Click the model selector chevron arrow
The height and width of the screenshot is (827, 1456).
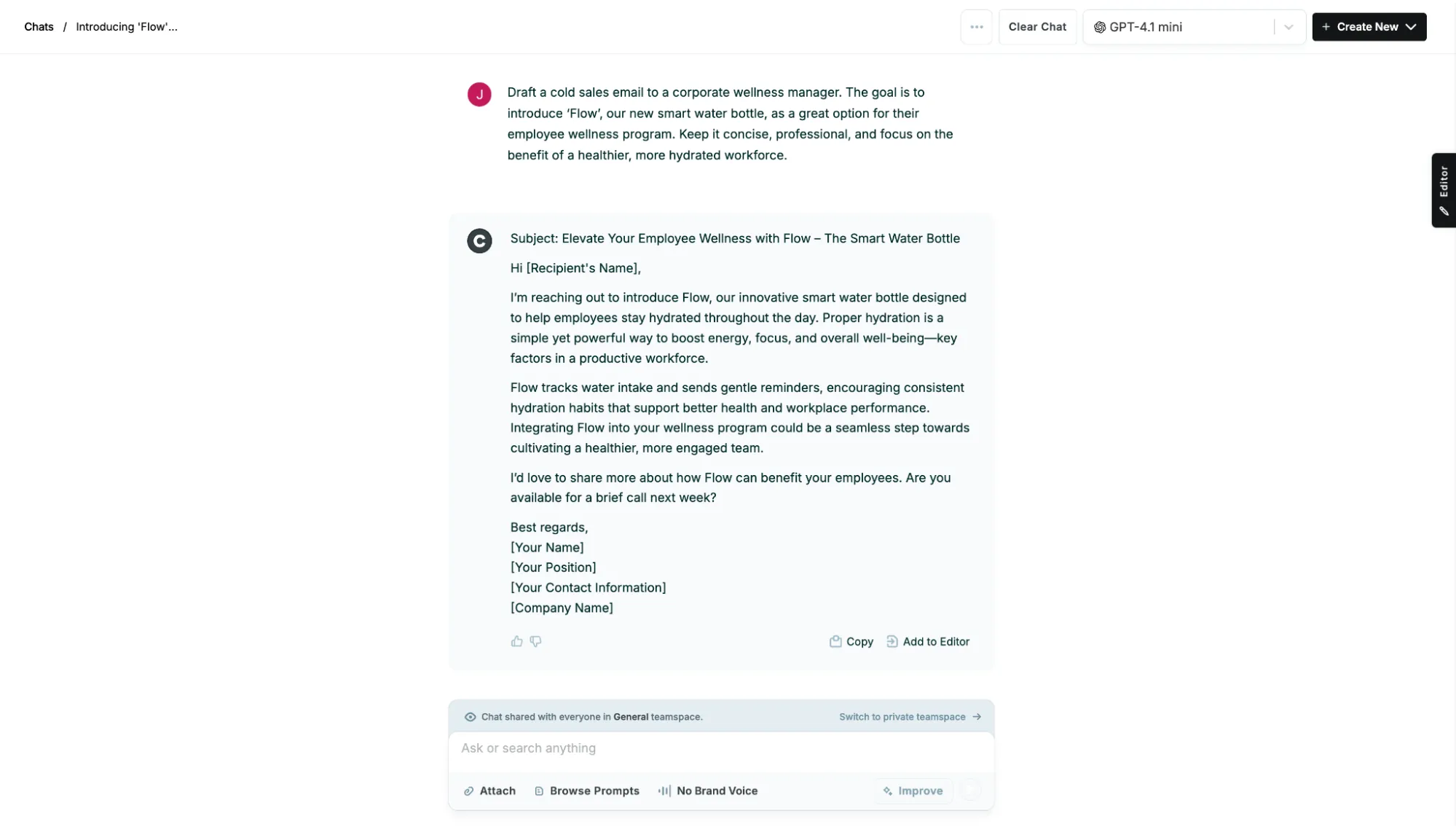click(x=1288, y=27)
